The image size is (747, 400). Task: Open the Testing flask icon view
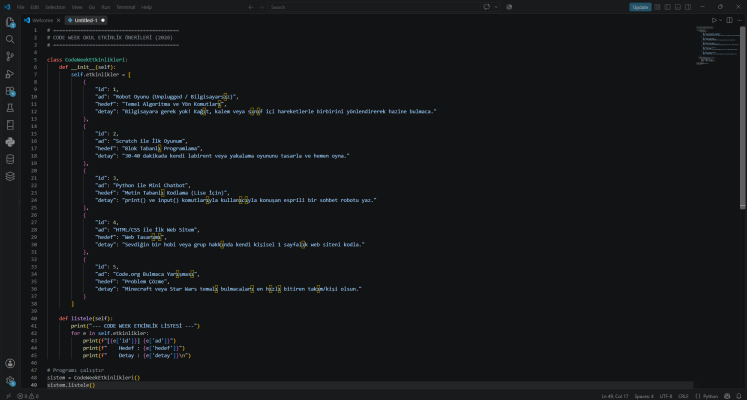(x=10, y=108)
